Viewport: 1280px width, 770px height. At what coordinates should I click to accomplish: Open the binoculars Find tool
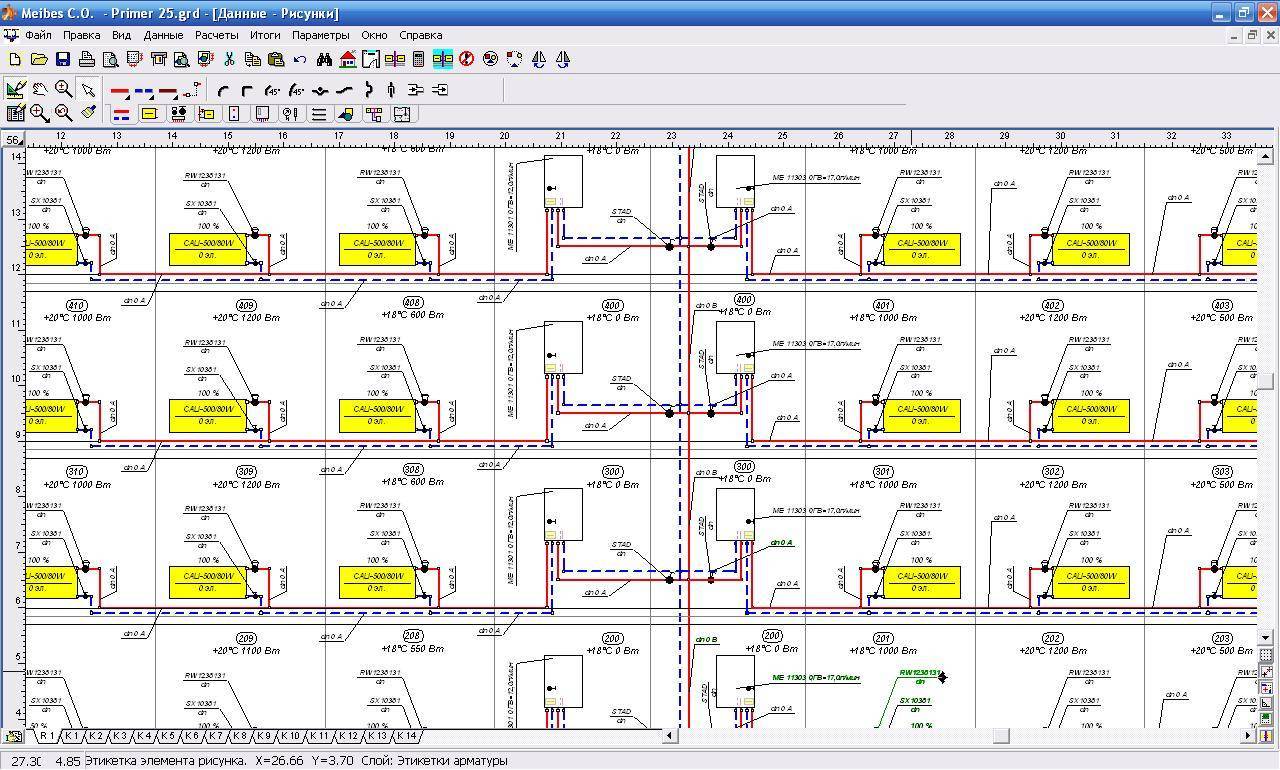[323, 60]
